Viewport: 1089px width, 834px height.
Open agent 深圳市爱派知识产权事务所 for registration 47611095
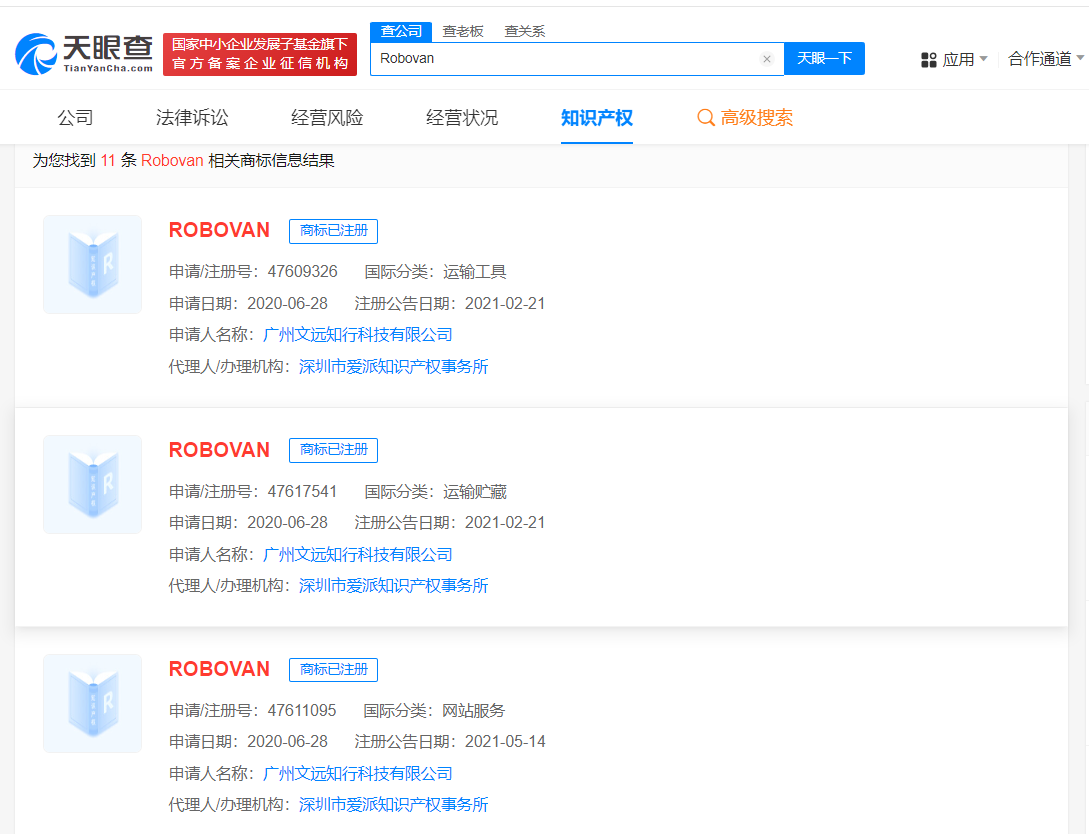[x=394, y=804]
